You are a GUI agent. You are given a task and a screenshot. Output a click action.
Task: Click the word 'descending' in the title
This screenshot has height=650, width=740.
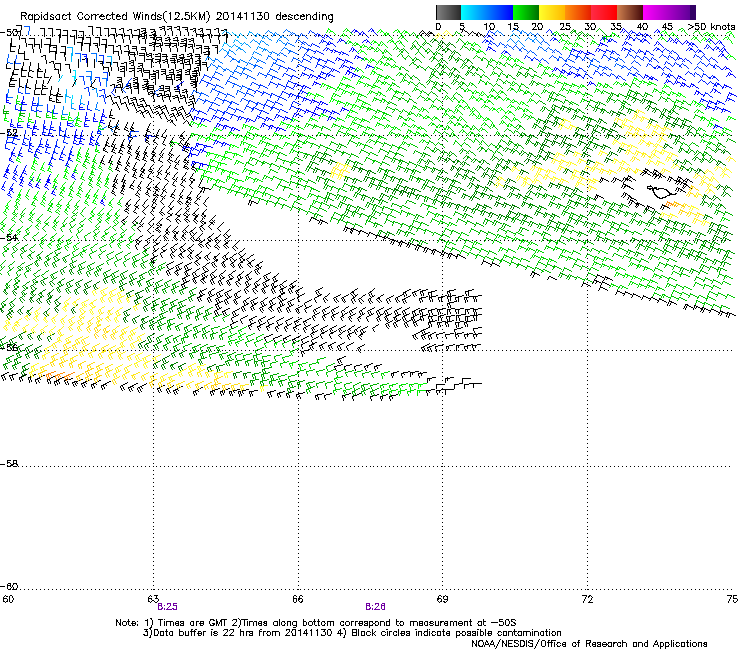(304, 17)
